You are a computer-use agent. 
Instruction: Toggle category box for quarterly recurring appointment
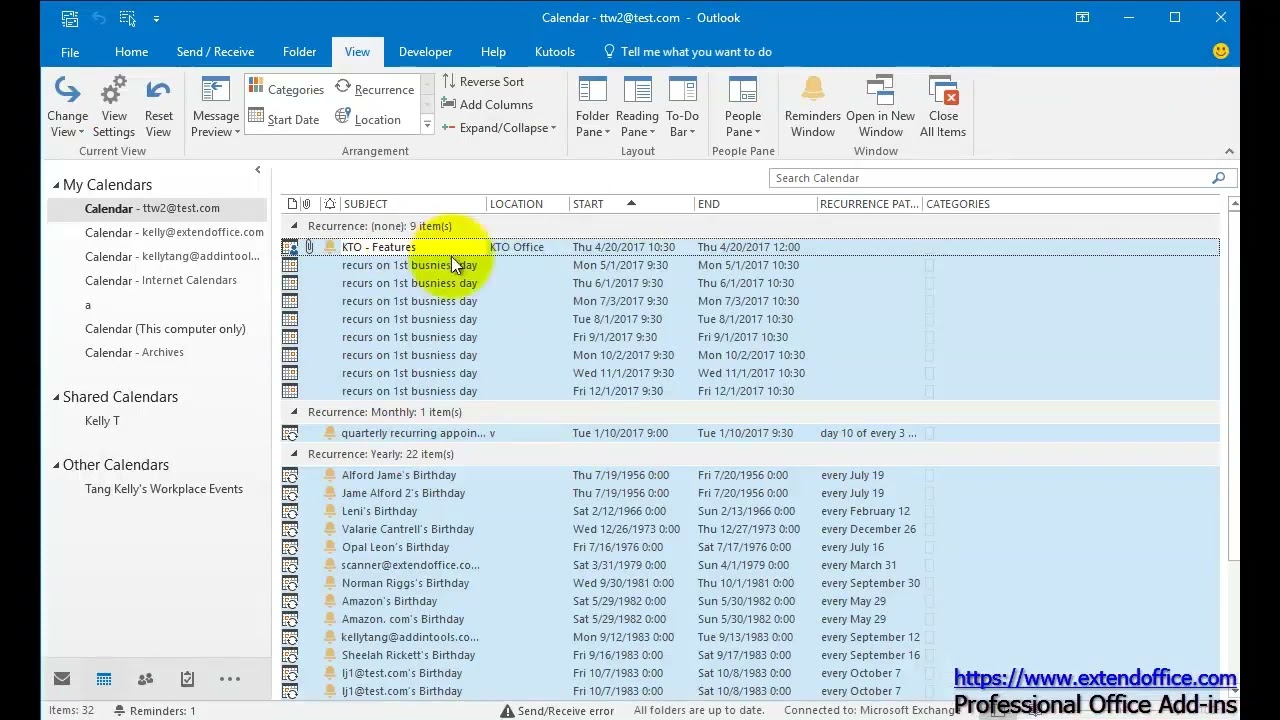coord(929,433)
